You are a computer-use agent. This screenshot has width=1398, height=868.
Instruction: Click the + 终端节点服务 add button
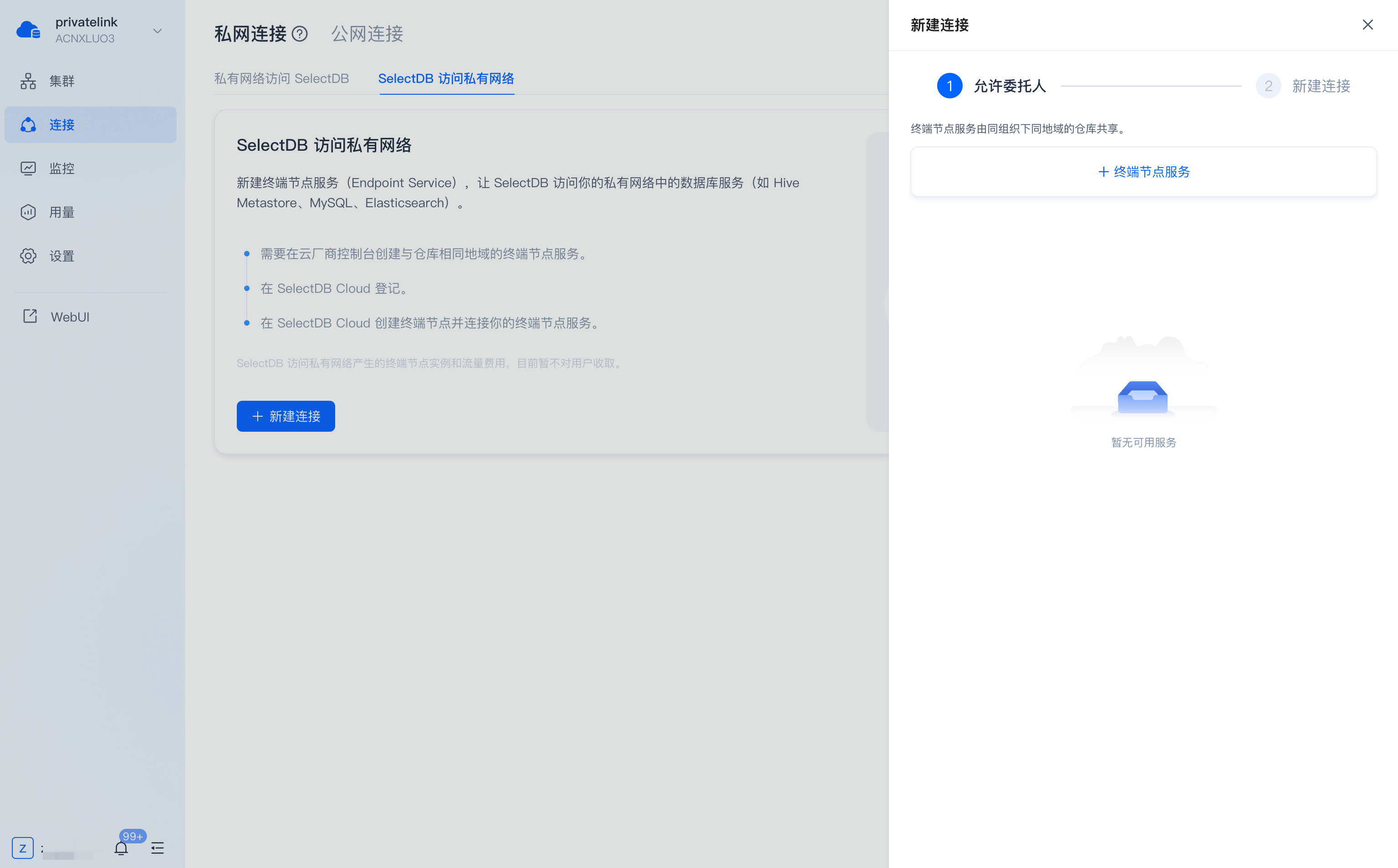[x=1143, y=172]
